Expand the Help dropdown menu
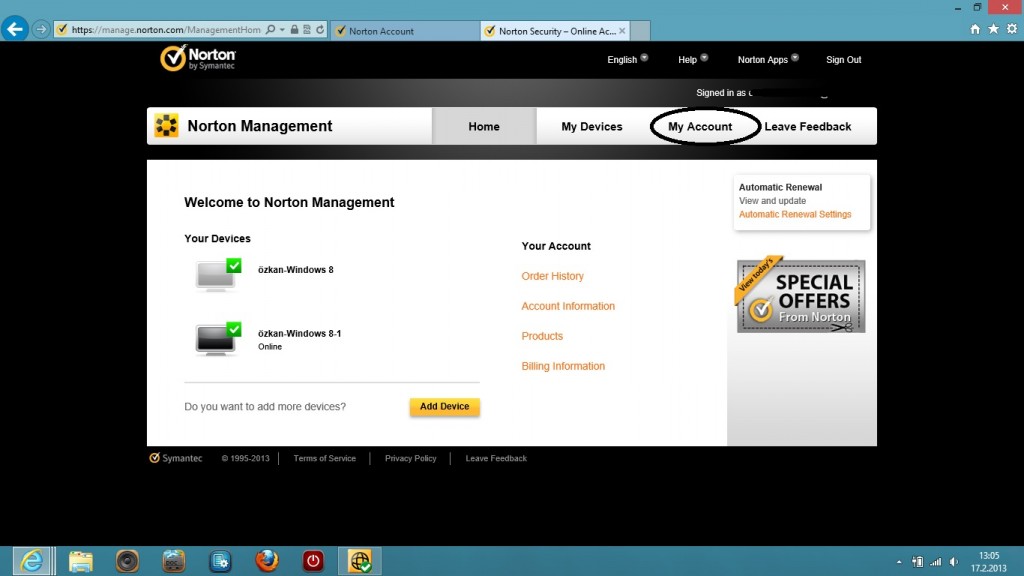 [692, 60]
